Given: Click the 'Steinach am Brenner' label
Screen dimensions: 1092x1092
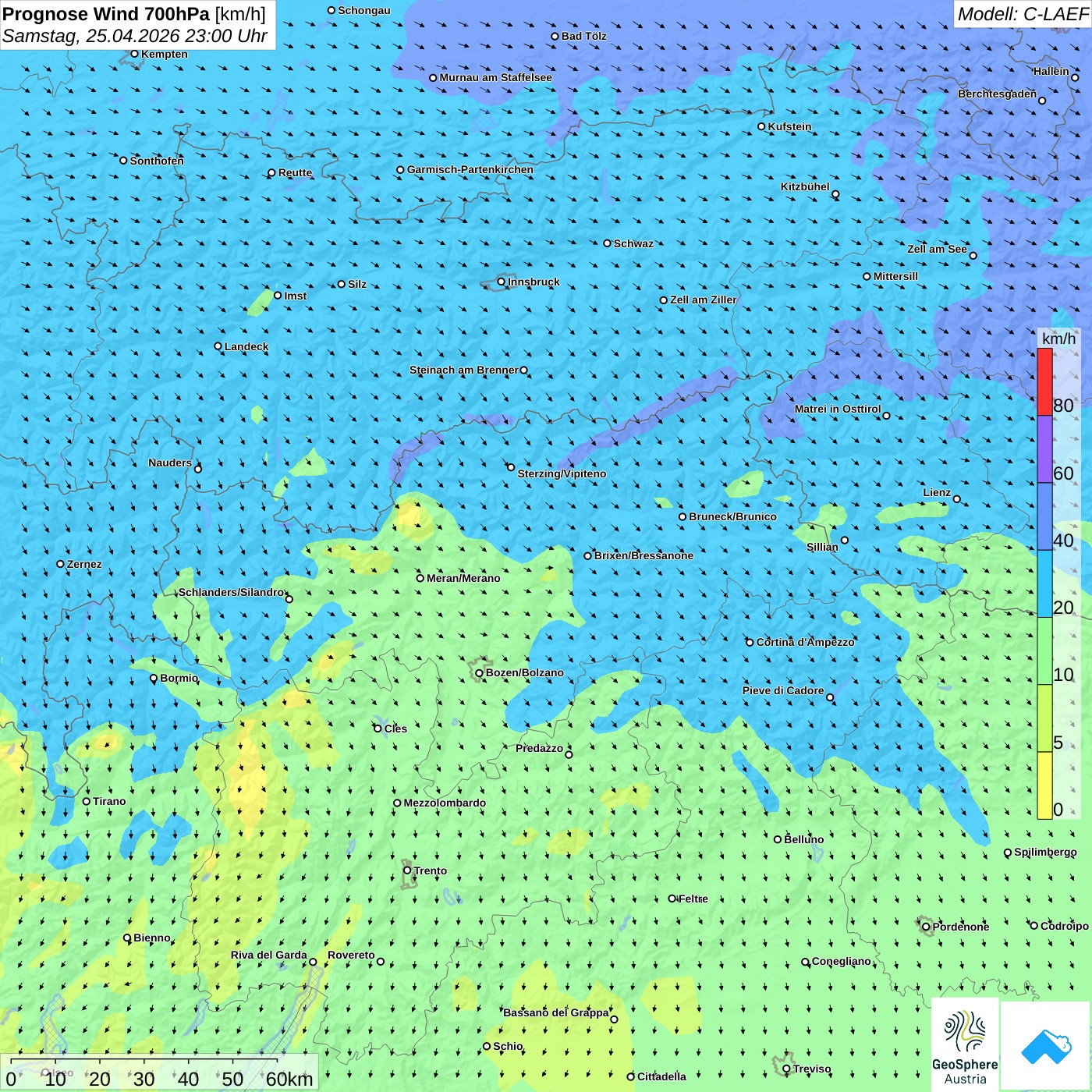Looking at the screenshot, I should (x=464, y=370).
